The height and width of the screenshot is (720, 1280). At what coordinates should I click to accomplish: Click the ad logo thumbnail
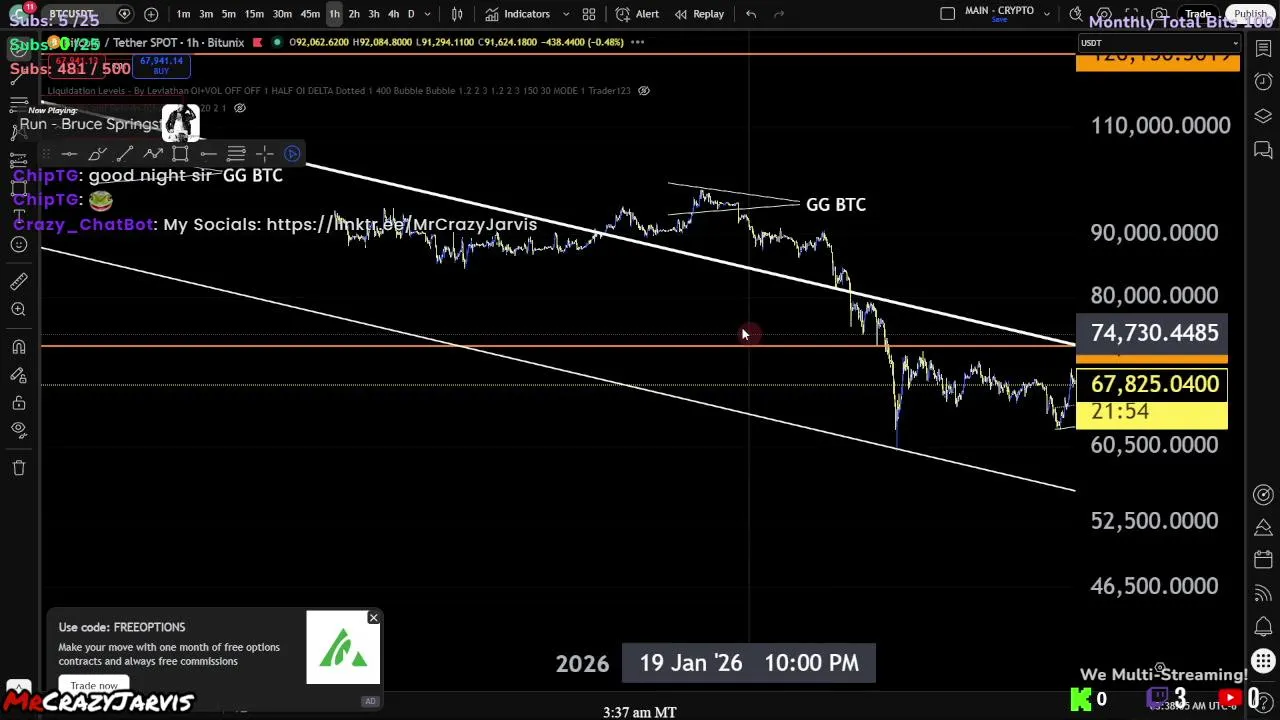pyautogui.click(x=343, y=648)
